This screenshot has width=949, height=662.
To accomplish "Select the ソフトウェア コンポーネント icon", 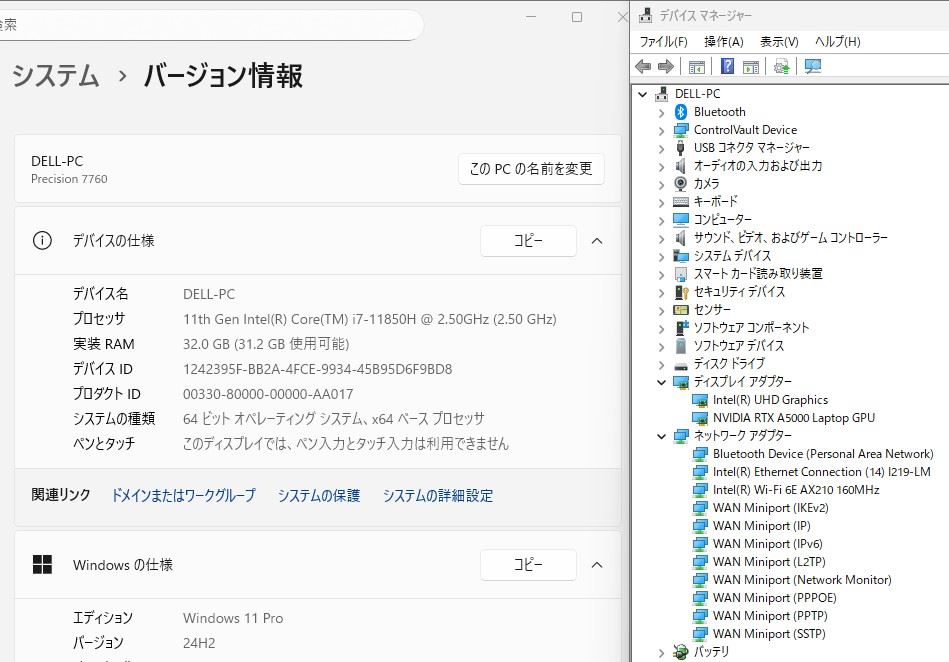I will tap(681, 328).
